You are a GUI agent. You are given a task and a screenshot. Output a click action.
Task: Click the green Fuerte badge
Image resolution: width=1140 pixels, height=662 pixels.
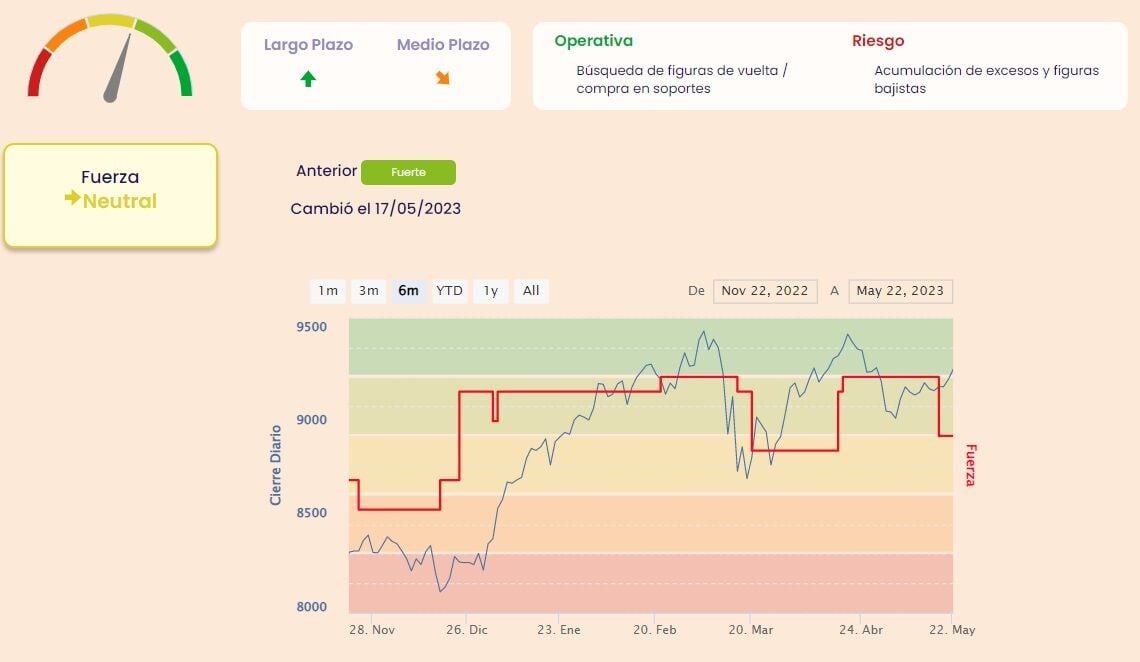point(408,172)
